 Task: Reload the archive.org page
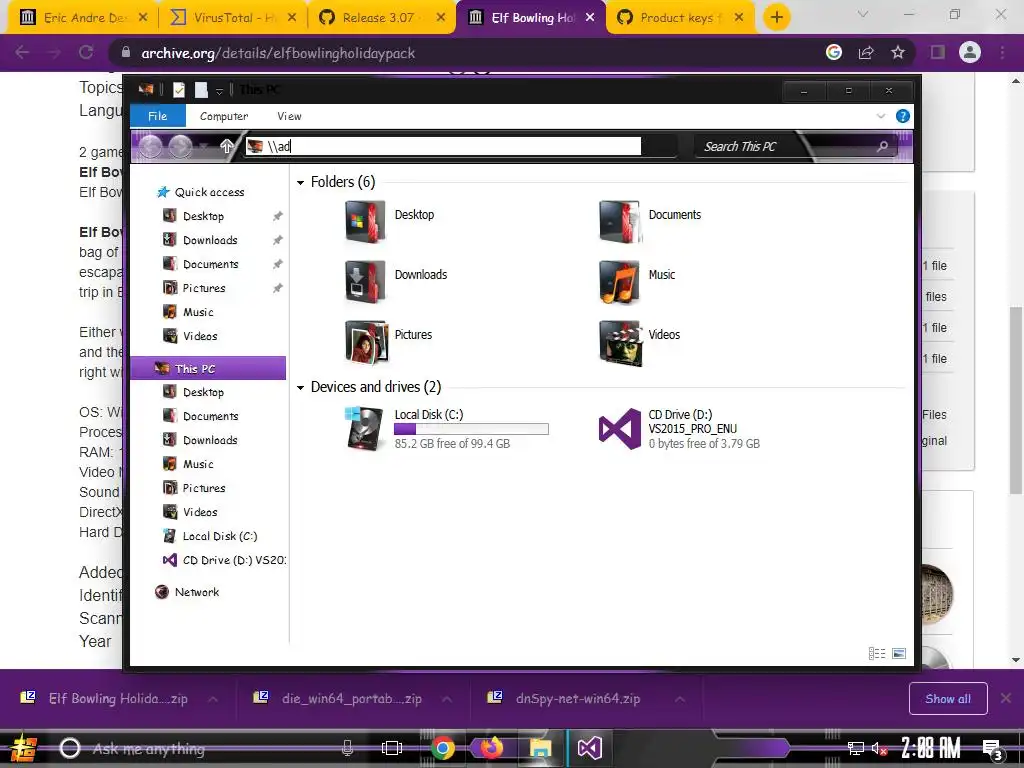click(86, 52)
